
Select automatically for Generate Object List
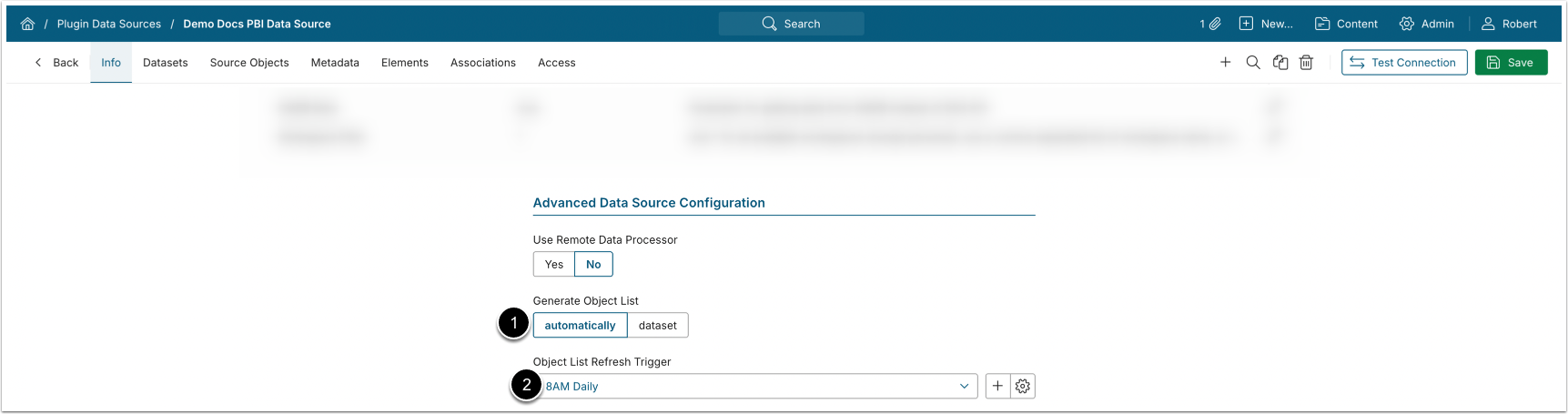click(580, 326)
